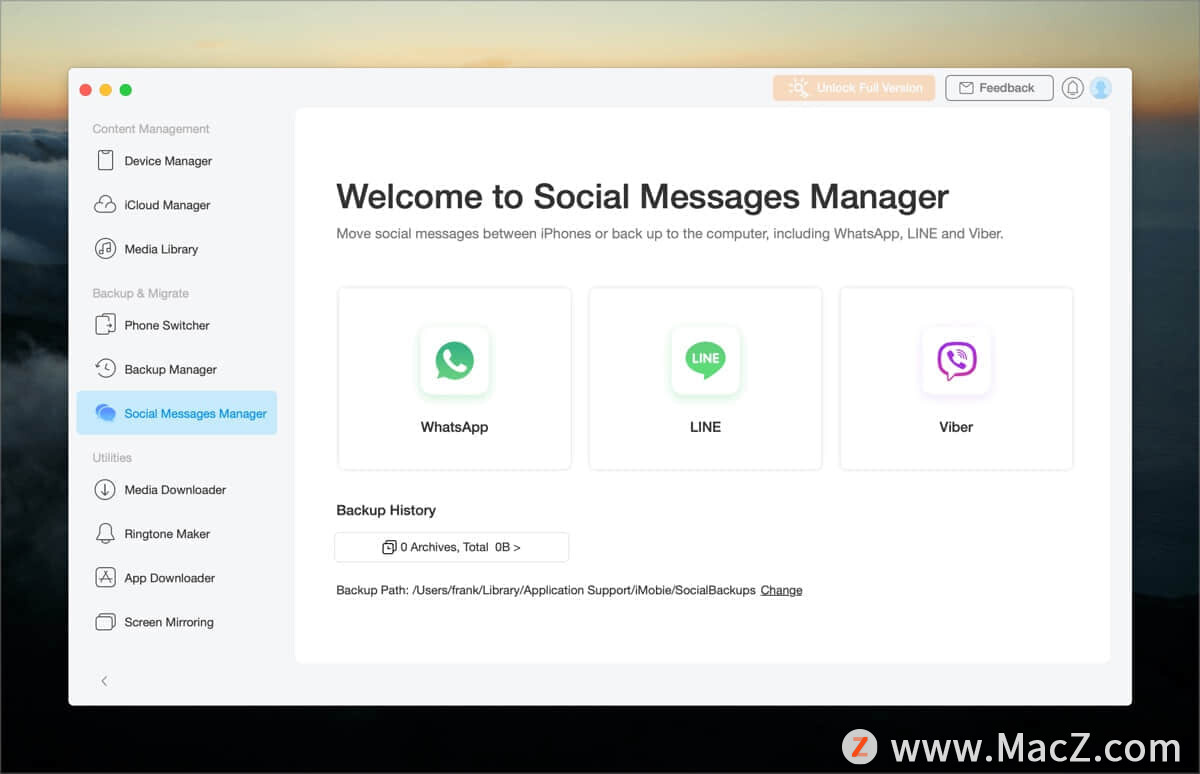Viewport: 1200px width, 774px height.
Task: Launch Screen Mirroring from the sidebar
Action: click(177, 622)
